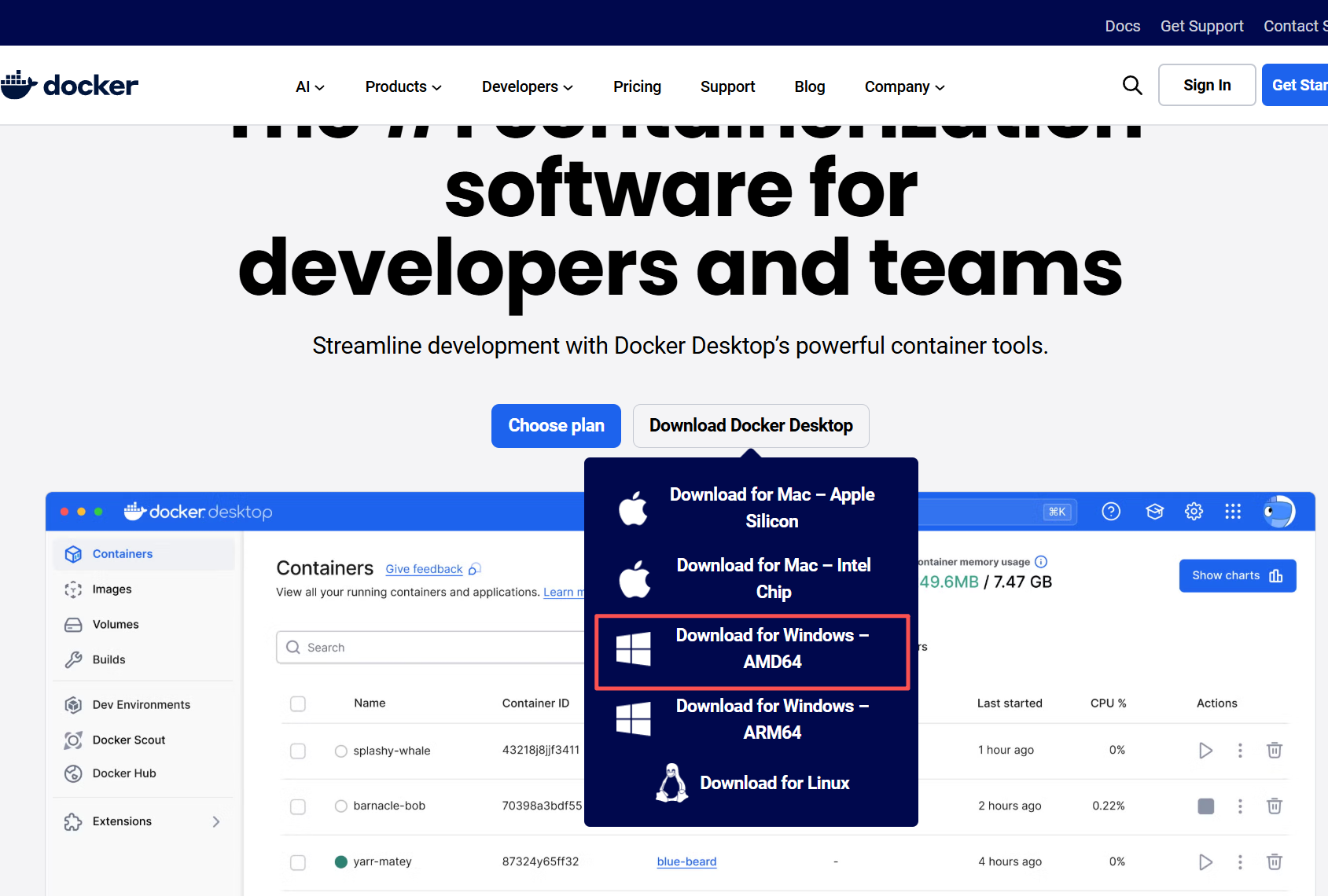
Task: Click the Sign In button
Action: [1207, 85]
